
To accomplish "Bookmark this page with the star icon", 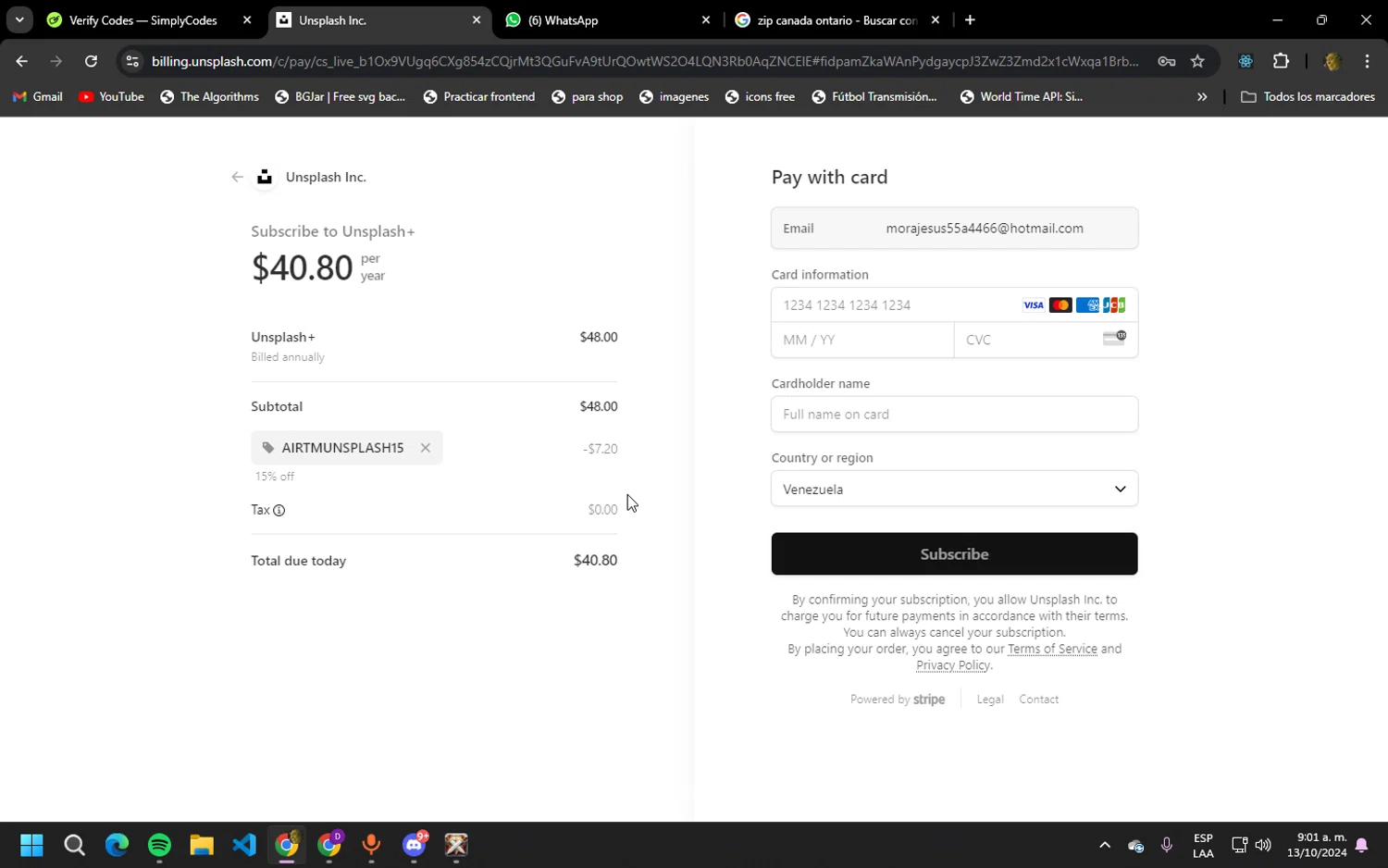I will (x=1197, y=61).
